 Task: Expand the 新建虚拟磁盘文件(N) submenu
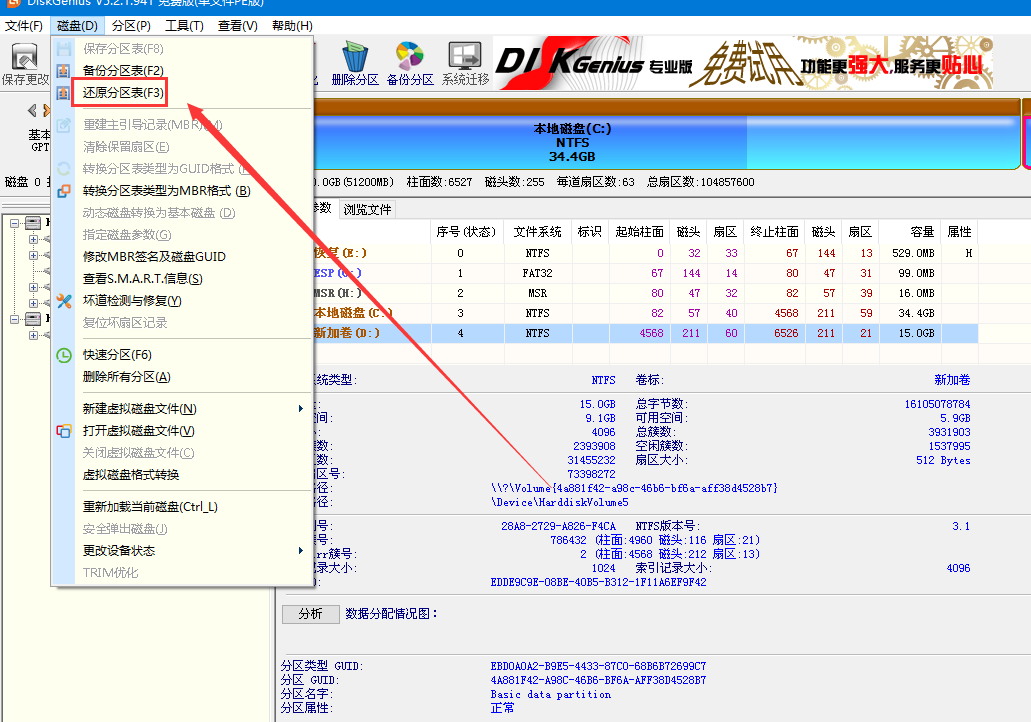pyautogui.click(x=182, y=409)
